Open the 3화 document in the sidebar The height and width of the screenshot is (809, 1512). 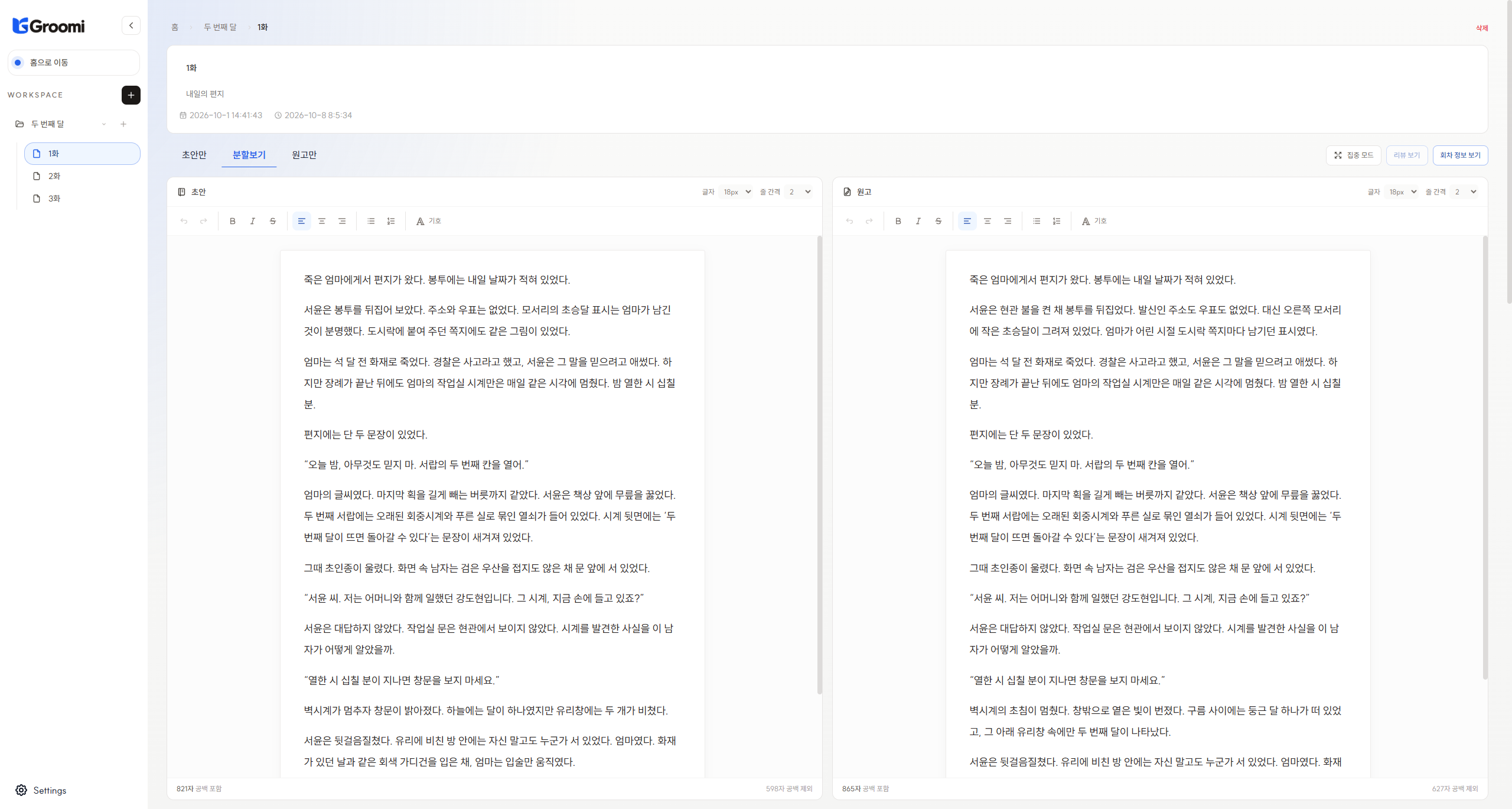(x=82, y=199)
